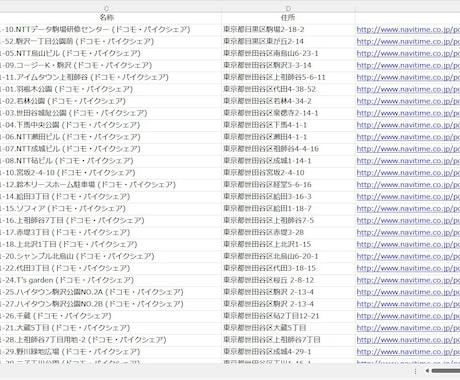Image resolution: width=460 pixels, height=380 pixels.
Task: Select the T's garden name cell
Action: pyautogui.click(x=111, y=280)
